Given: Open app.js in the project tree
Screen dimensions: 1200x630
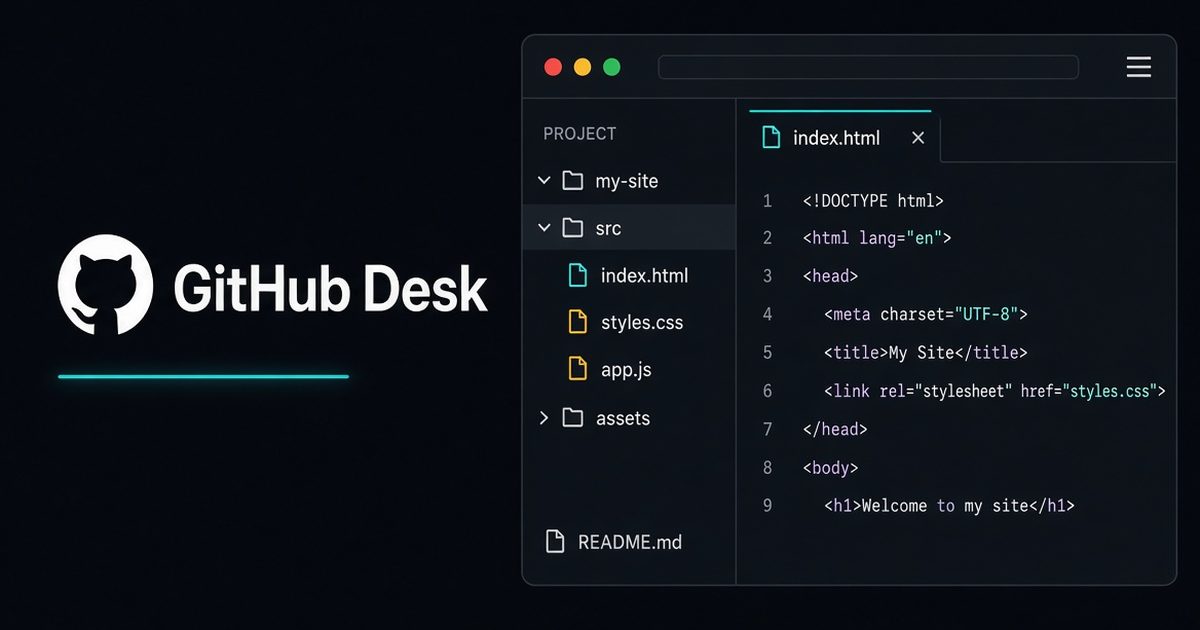Looking at the screenshot, I should (626, 369).
